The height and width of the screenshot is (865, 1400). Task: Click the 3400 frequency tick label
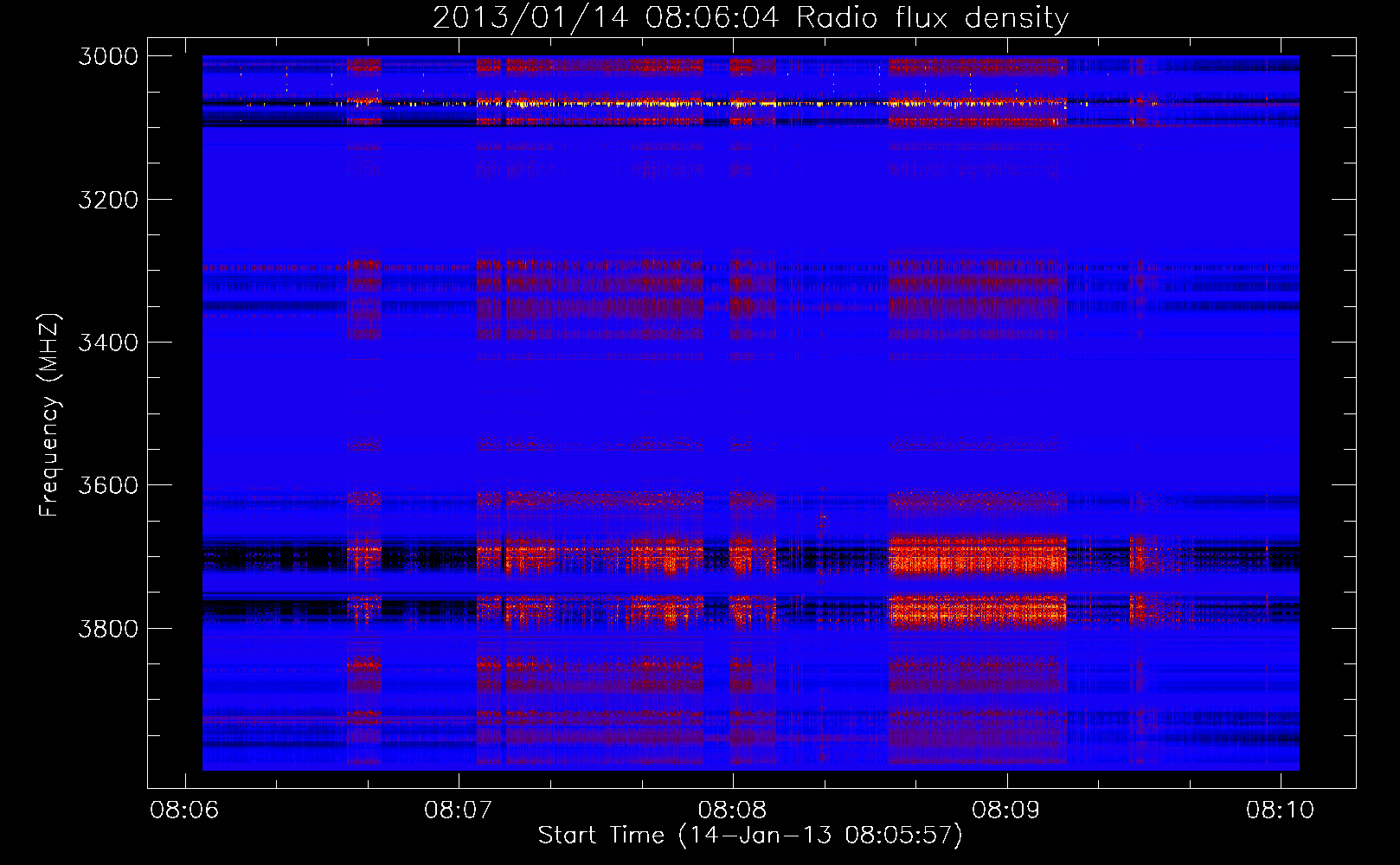pyautogui.click(x=108, y=343)
